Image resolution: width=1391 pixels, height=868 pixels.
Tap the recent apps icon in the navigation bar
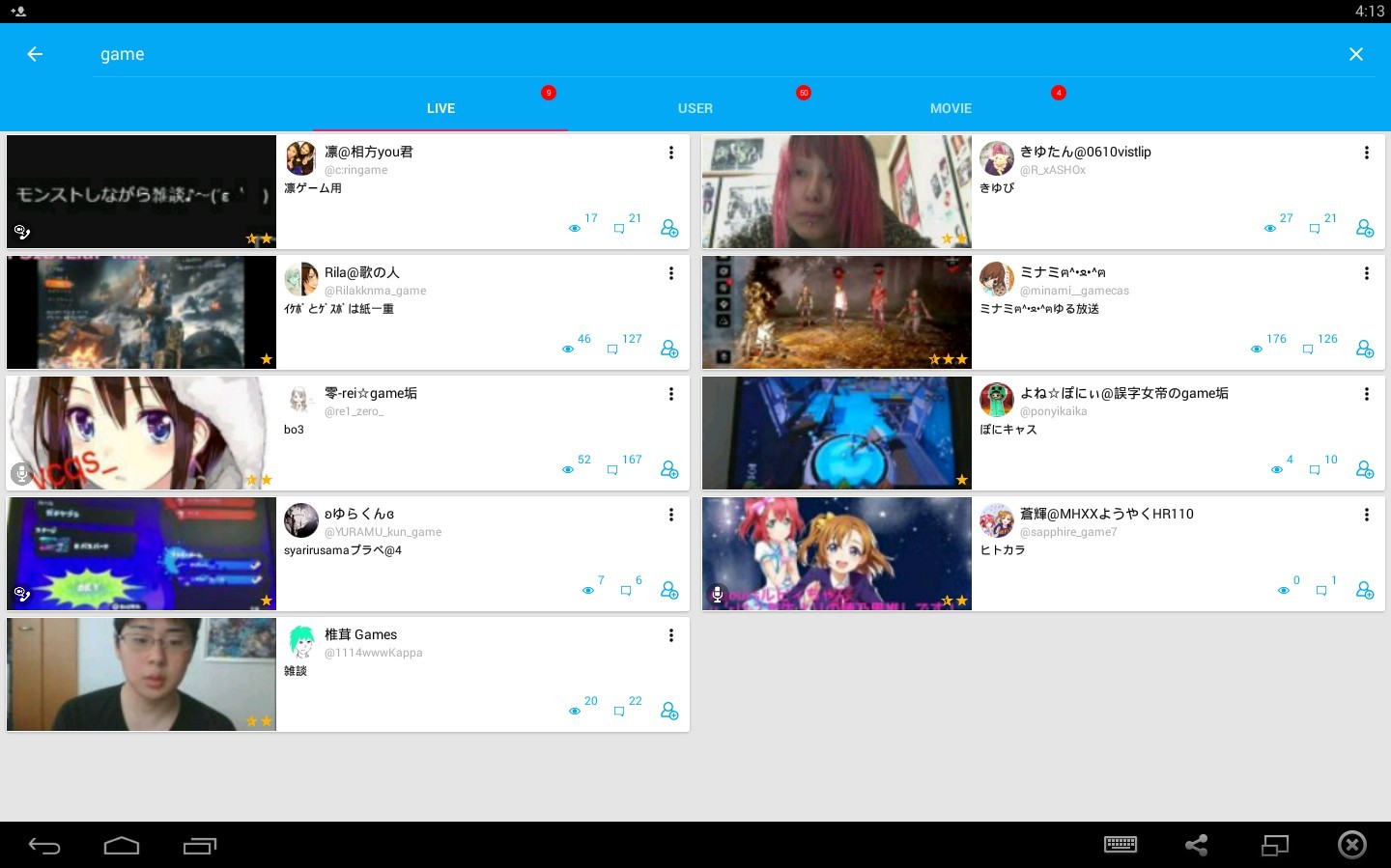(x=200, y=845)
